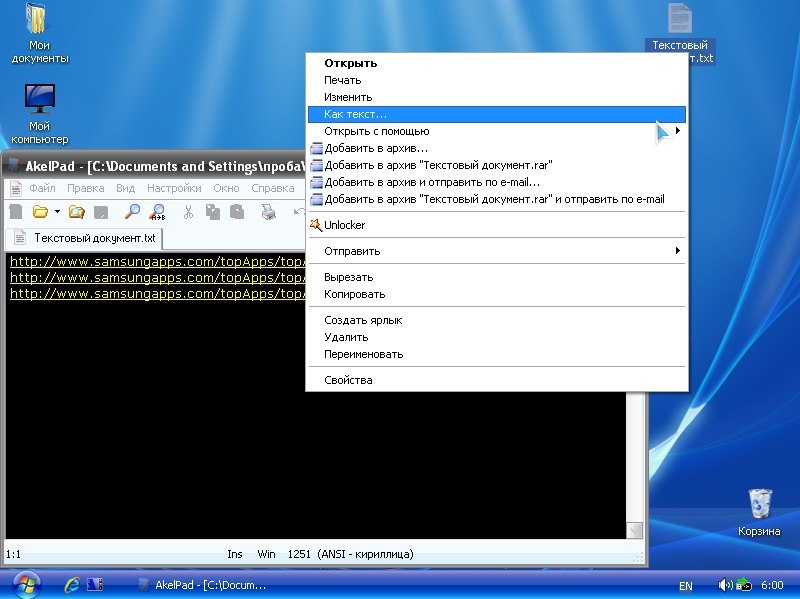This screenshot has height=599, width=800.
Task: Click the Open file folder icon in AkelPad toolbar
Action: coord(40,211)
